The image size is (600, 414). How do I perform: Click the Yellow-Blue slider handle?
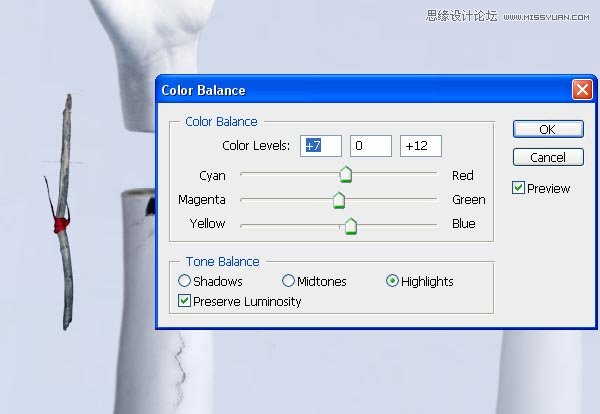pyautogui.click(x=351, y=226)
